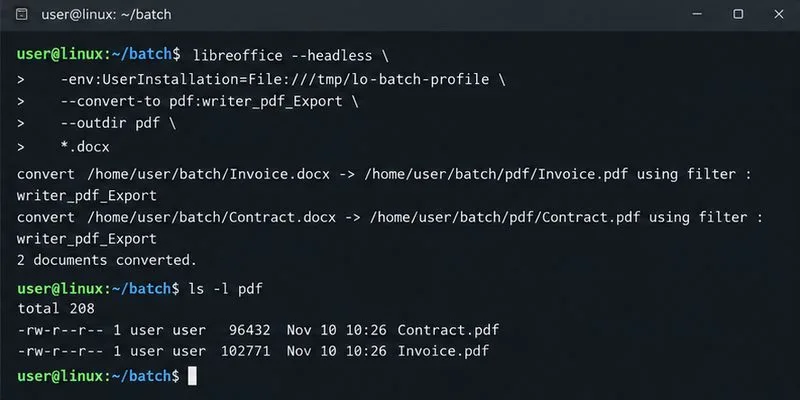Minimize the terminal window
The image size is (800, 400).
(697, 14)
